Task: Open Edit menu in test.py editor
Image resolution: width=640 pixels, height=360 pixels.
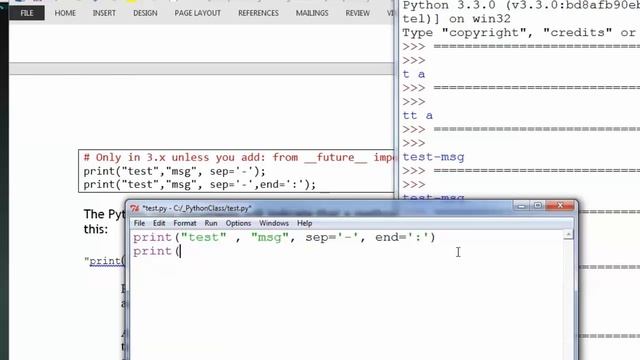Action: 159,223
